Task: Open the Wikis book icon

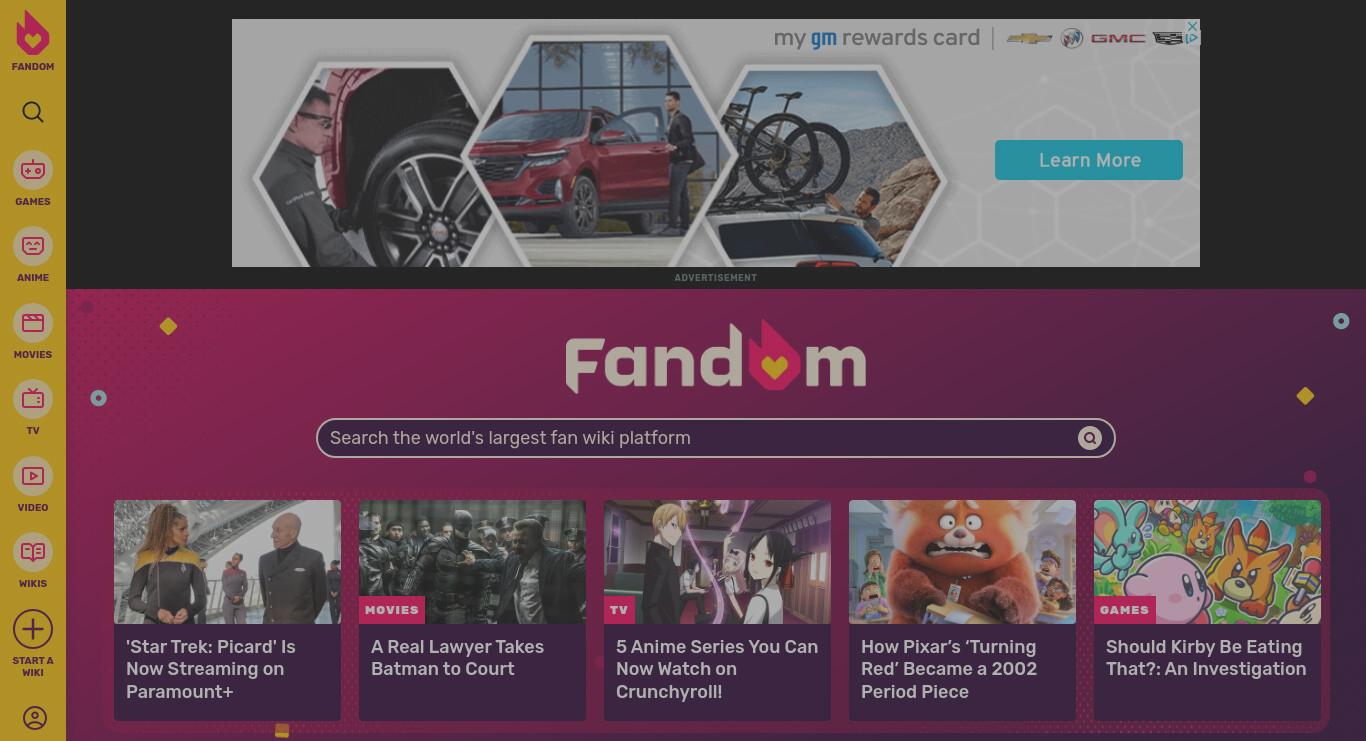Action: (x=33, y=552)
